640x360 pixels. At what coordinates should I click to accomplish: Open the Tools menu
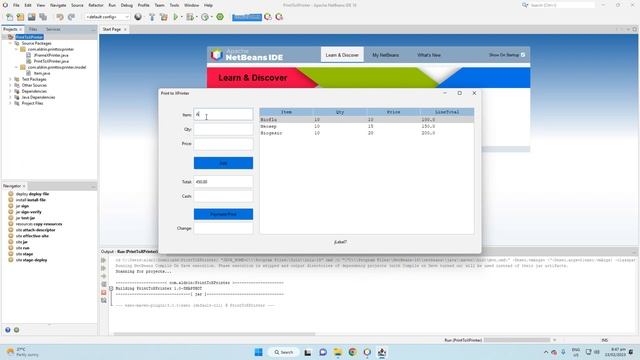[x=174, y=5]
